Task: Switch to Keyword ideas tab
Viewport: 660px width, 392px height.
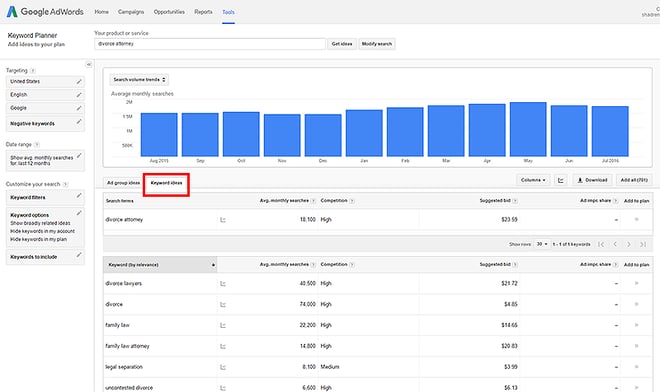Action: click(166, 183)
